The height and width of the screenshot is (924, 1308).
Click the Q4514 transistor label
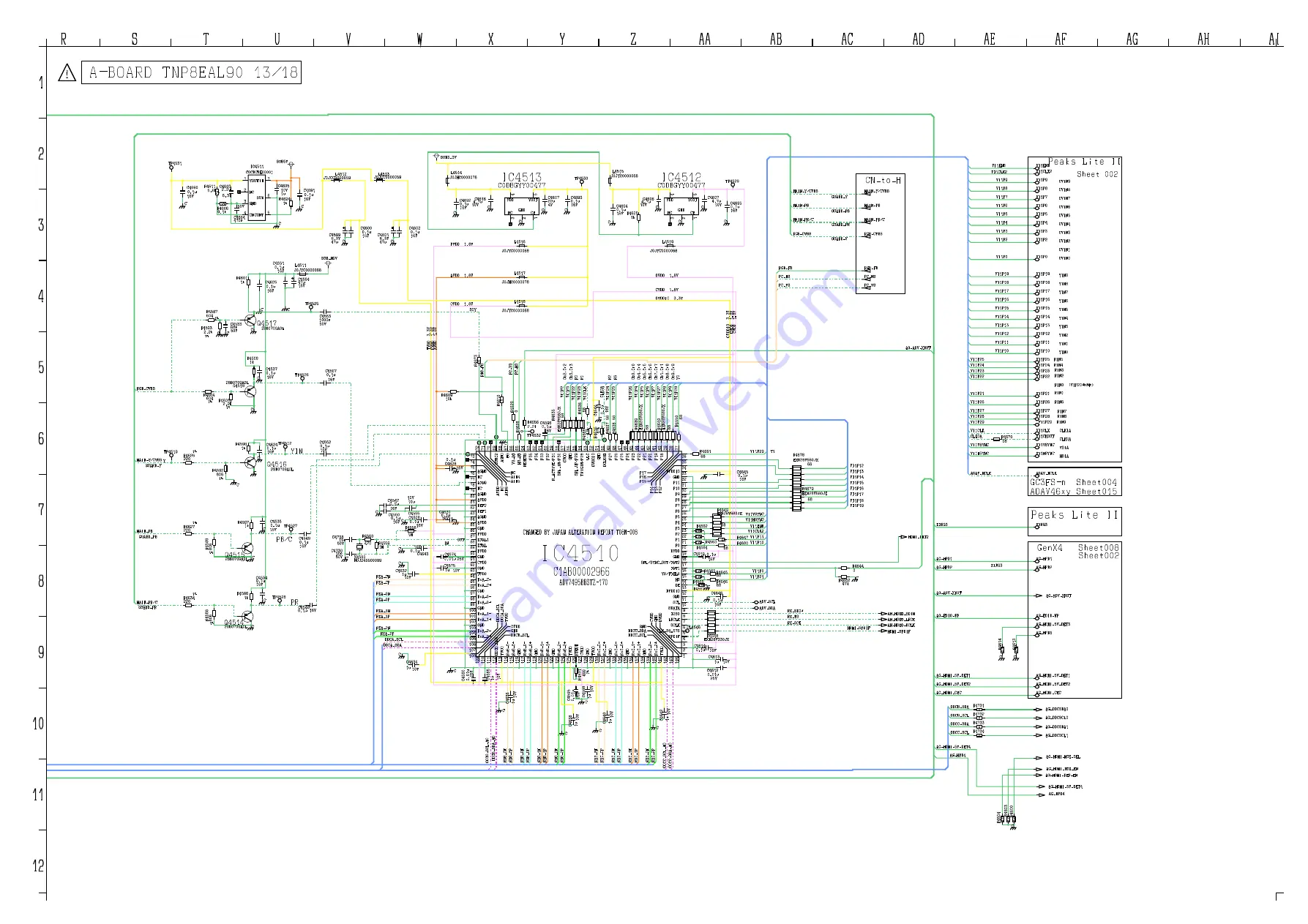(x=234, y=624)
